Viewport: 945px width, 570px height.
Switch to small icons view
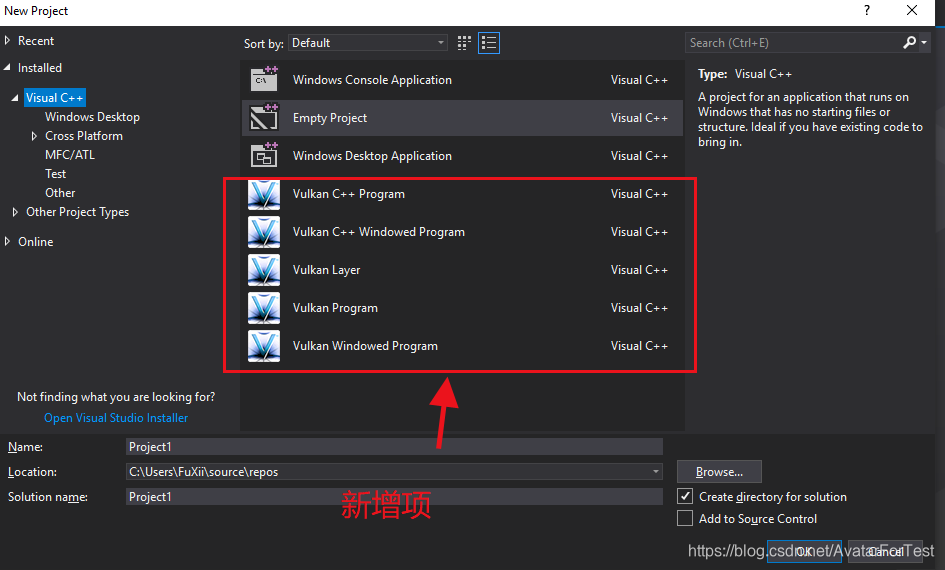tap(464, 43)
